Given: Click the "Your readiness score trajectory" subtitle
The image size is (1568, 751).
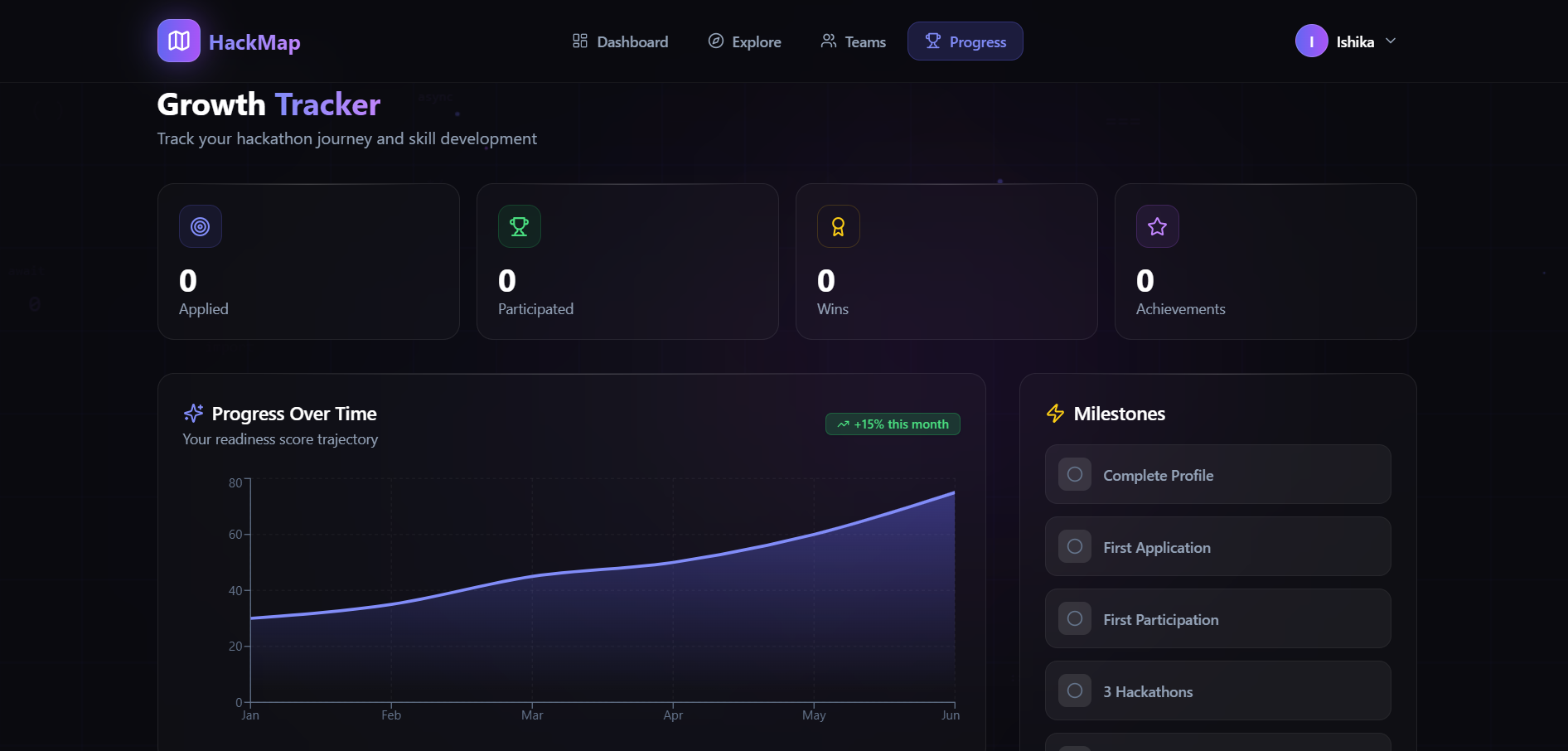Looking at the screenshot, I should tap(280, 439).
